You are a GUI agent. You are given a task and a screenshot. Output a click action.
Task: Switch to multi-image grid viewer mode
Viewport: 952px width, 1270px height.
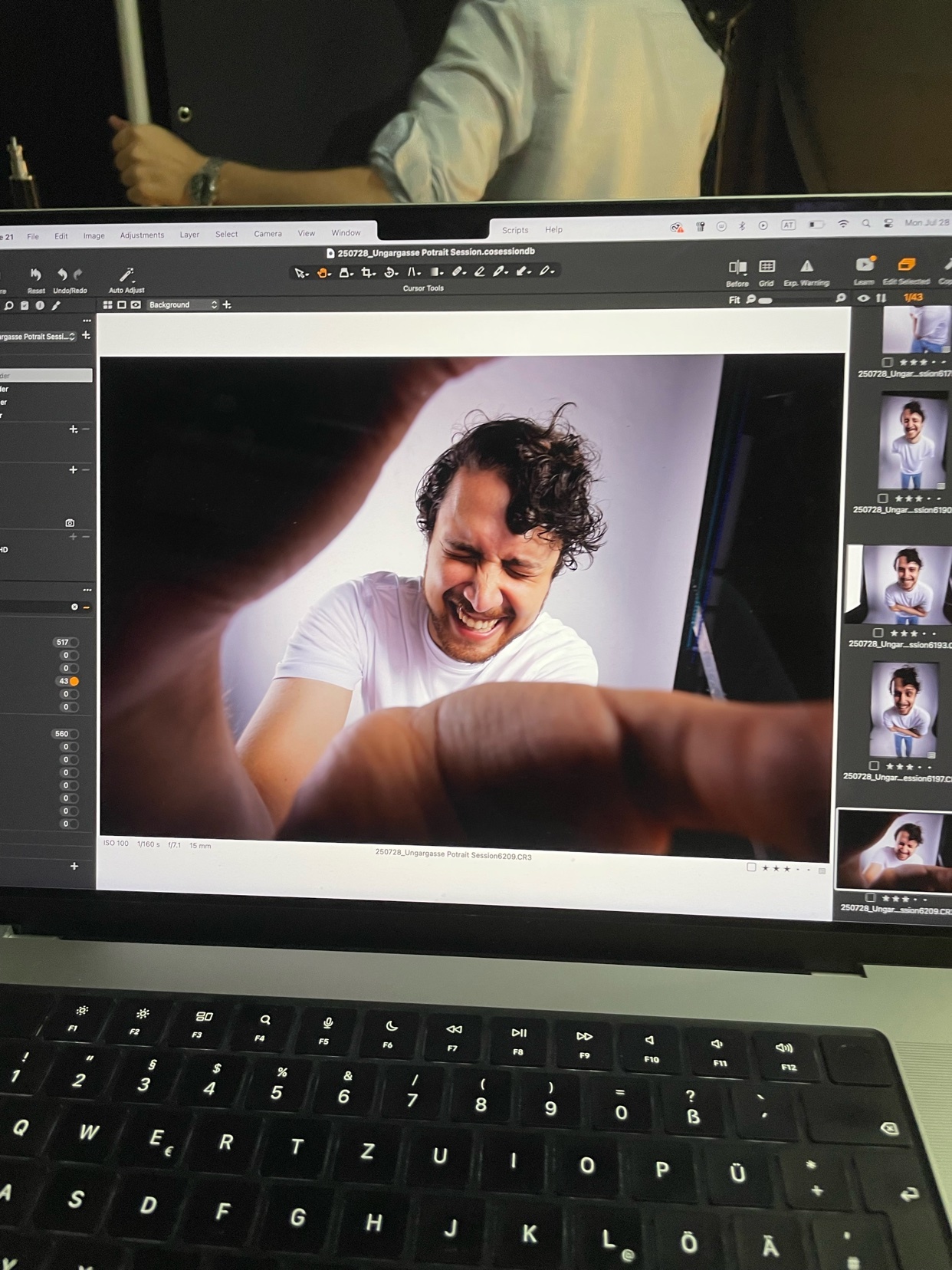coord(108,305)
